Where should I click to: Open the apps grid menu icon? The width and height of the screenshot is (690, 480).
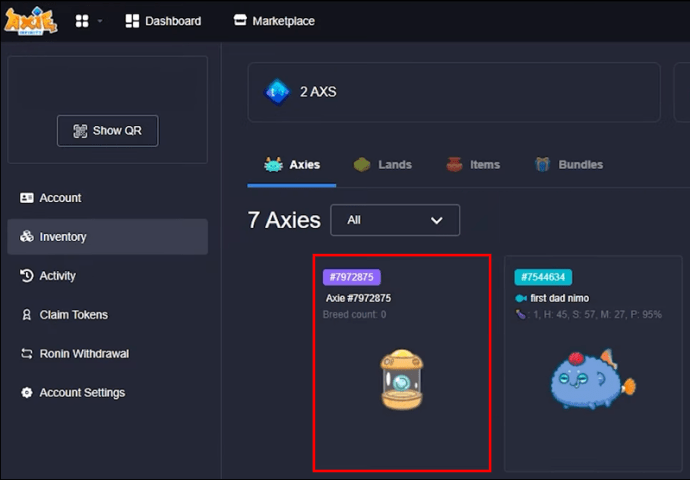[82, 21]
